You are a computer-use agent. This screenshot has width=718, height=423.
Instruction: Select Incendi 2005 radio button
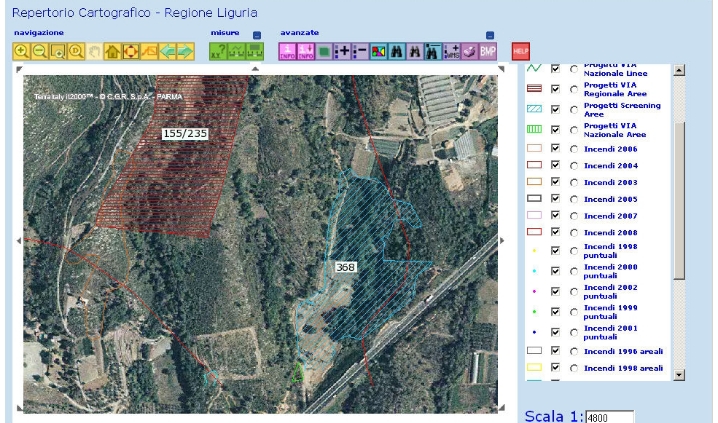(x=574, y=199)
